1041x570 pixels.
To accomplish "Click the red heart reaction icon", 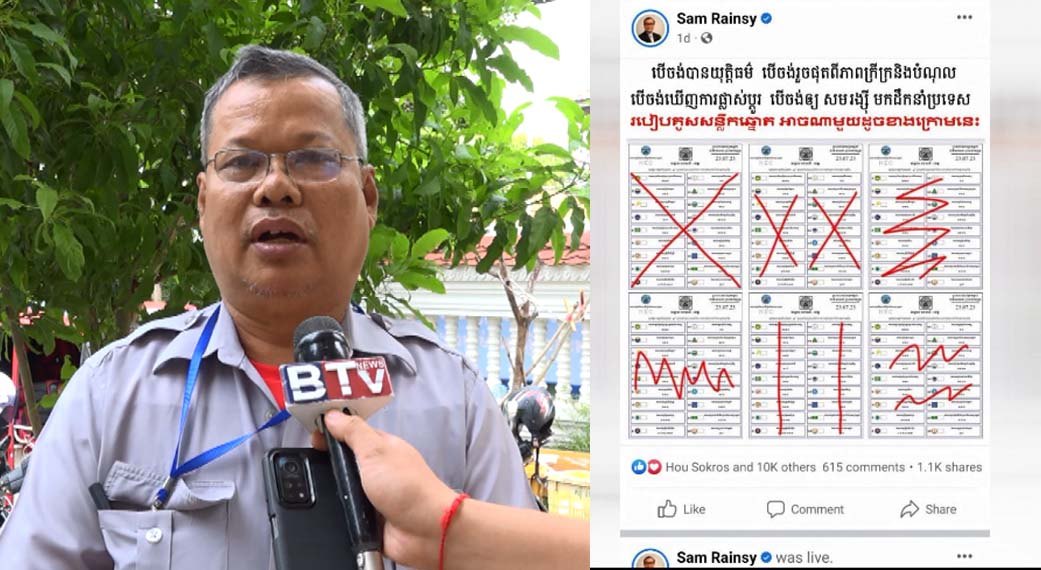I will pos(653,467).
